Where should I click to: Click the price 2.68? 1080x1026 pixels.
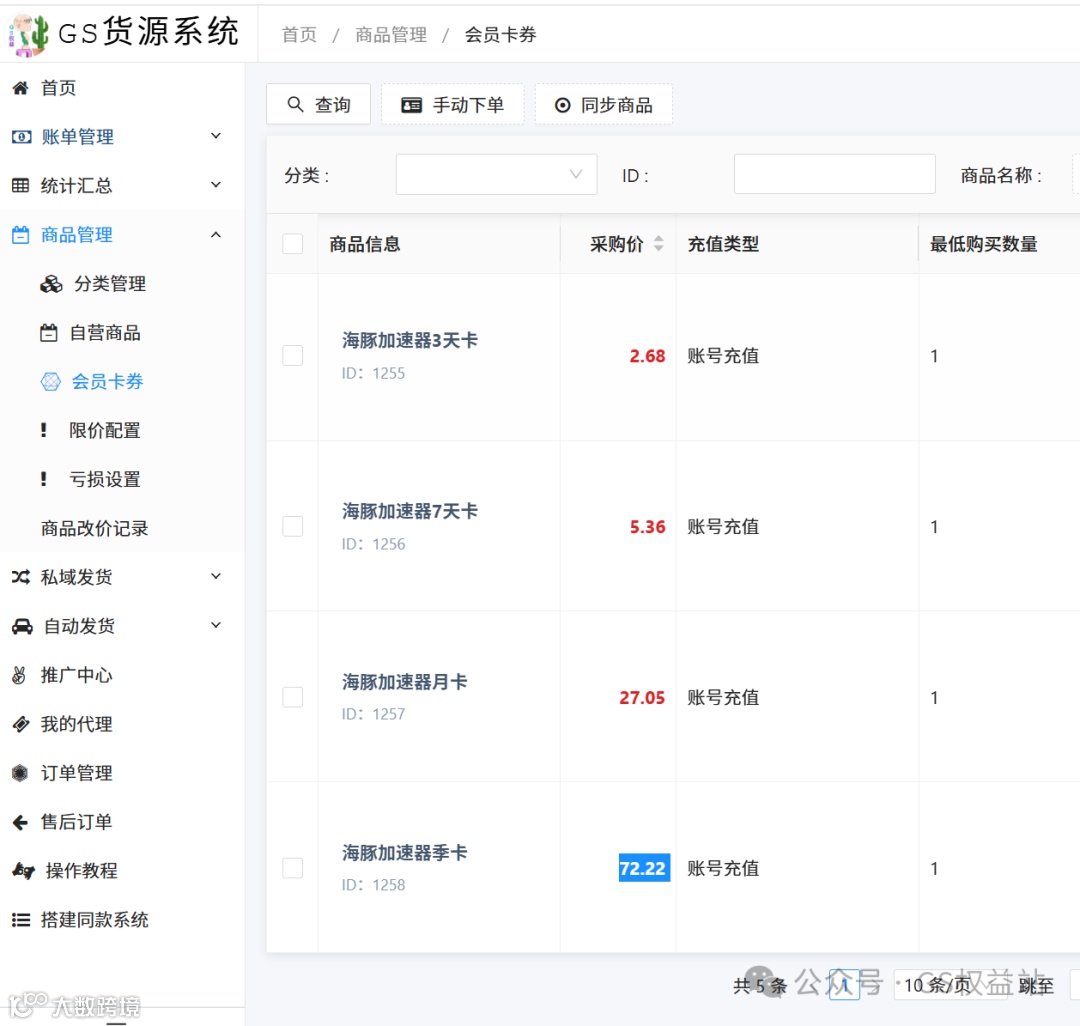(647, 356)
